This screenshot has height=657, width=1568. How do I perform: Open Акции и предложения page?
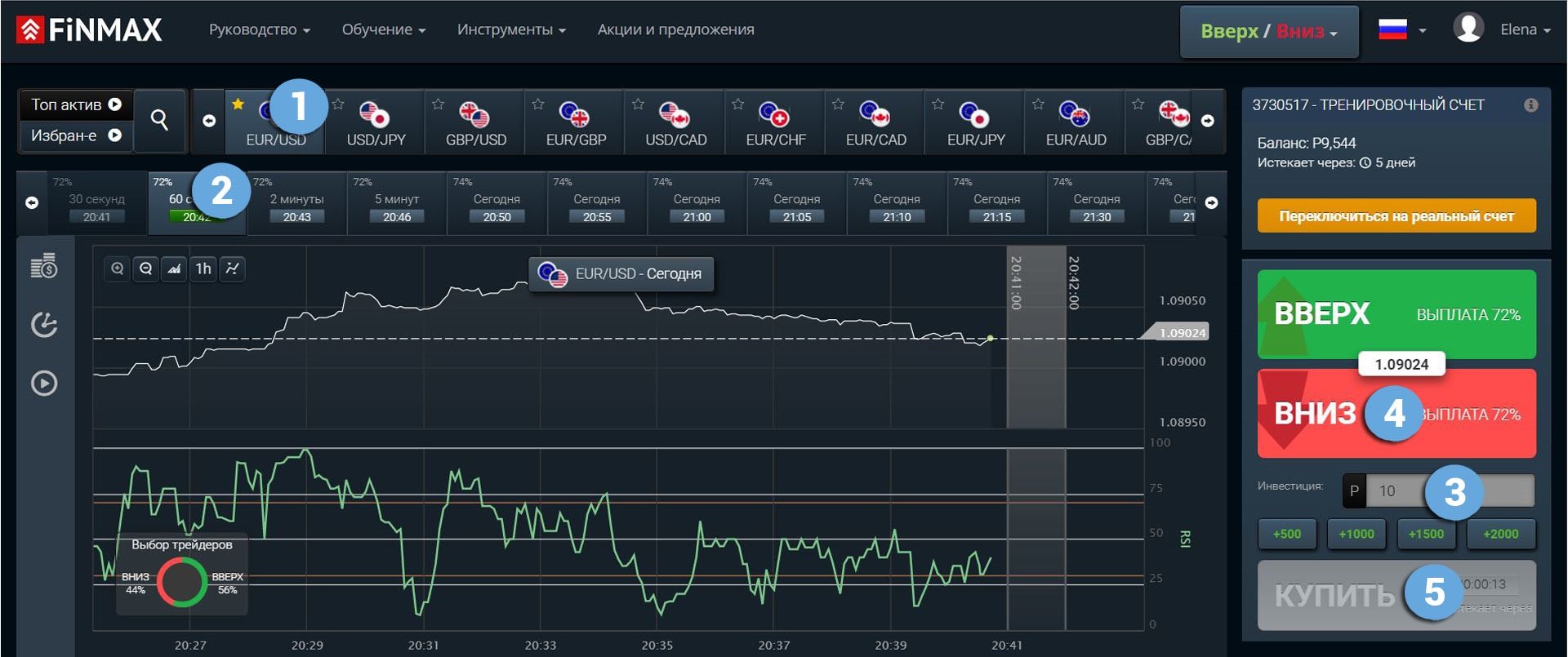coord(675,29)
